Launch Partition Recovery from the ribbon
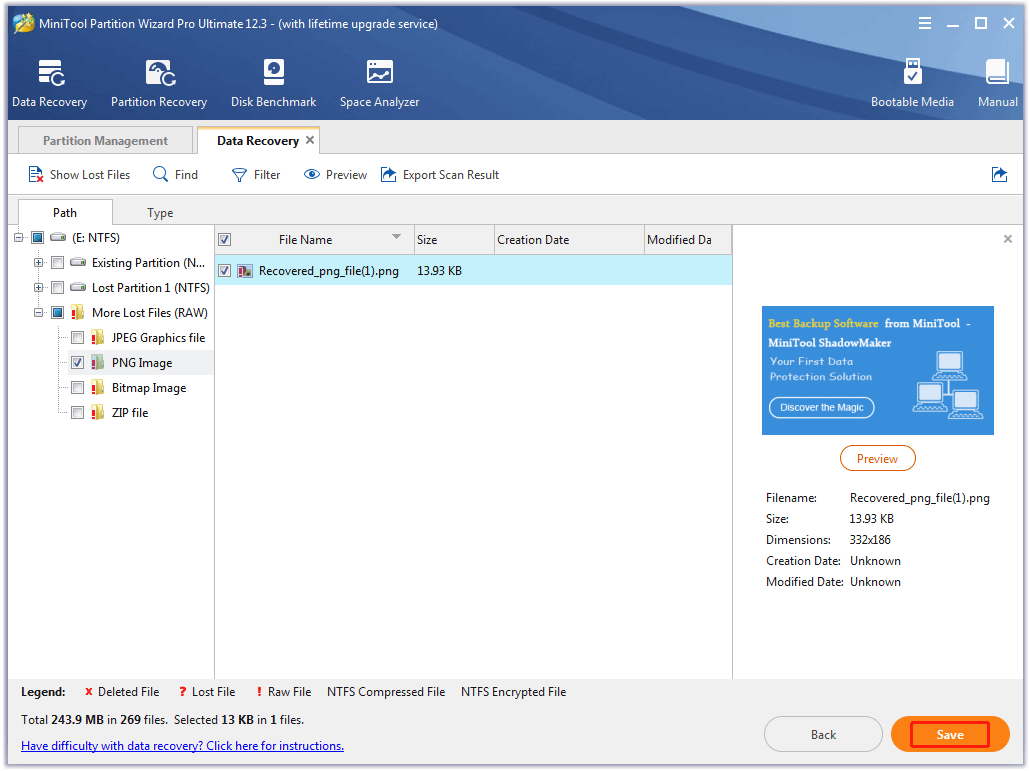The height and width of the screenshot is (771, 1029). pyautogui.click(x=159, y=83)
